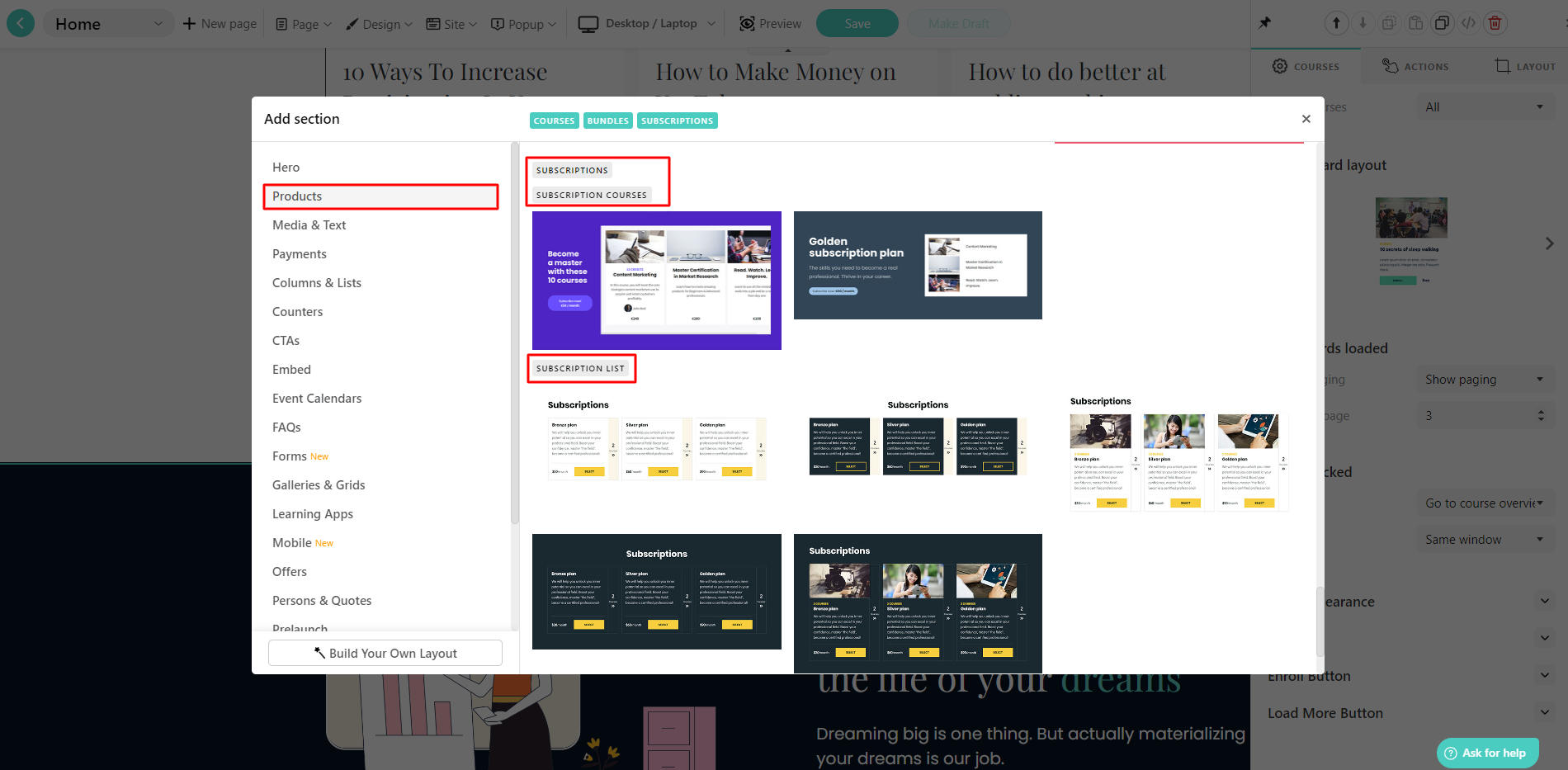
Task: Open the Same window dropdown
Action: [x=1485, y=539]
